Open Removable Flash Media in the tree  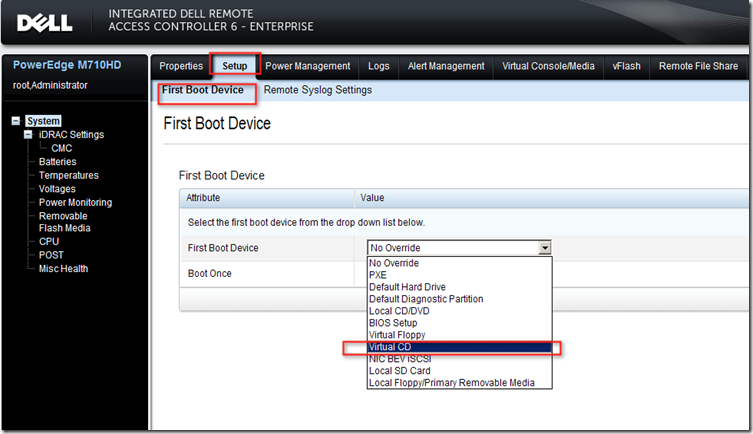pyautogui.click(x=65, y=222)
